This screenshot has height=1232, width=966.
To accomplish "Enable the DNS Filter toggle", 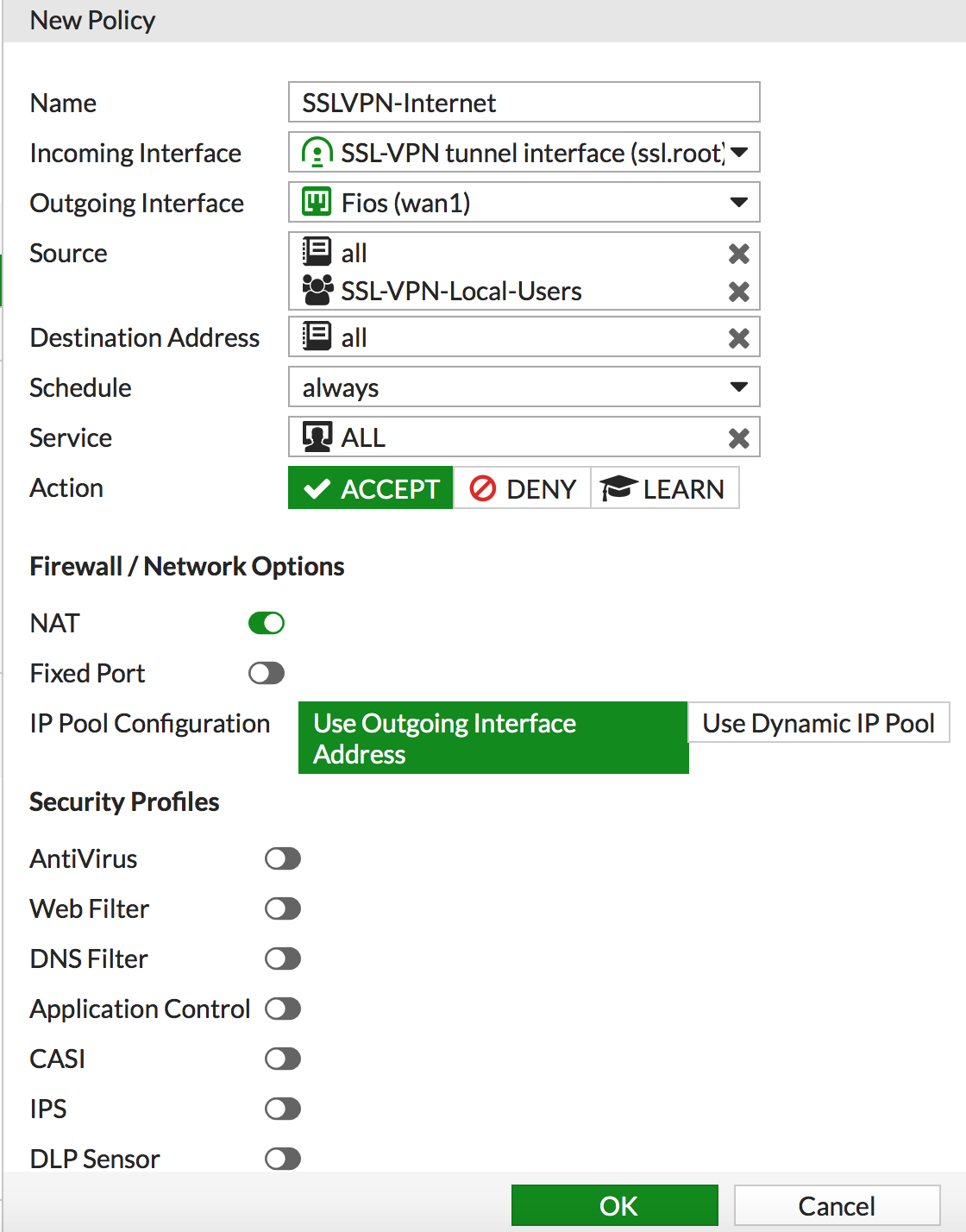I will tap(283, 959).
